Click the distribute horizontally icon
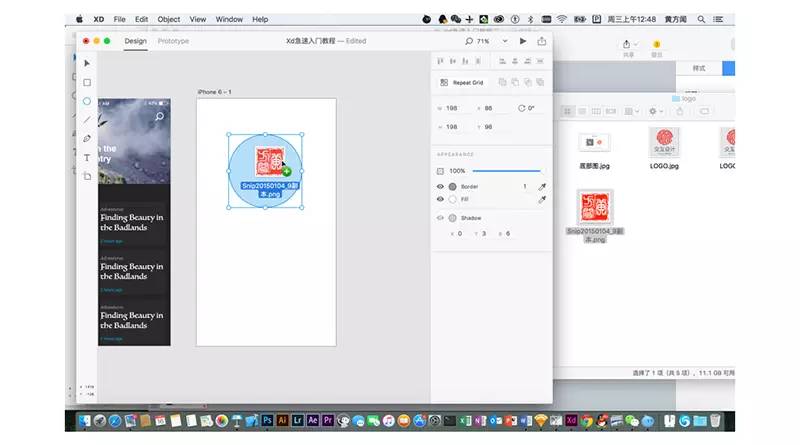 540,61
